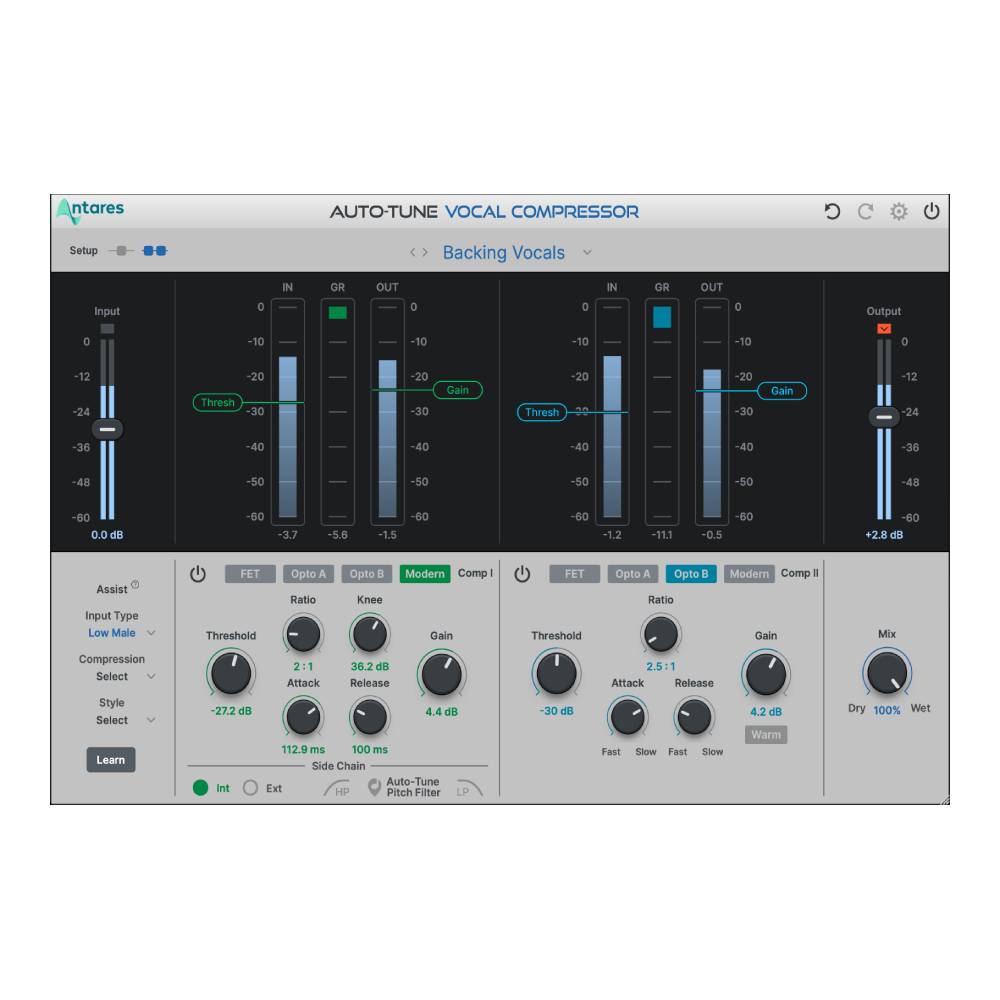Select FET mode in Comp II
Screen dimensions: 1000x1000
(575, 574)
